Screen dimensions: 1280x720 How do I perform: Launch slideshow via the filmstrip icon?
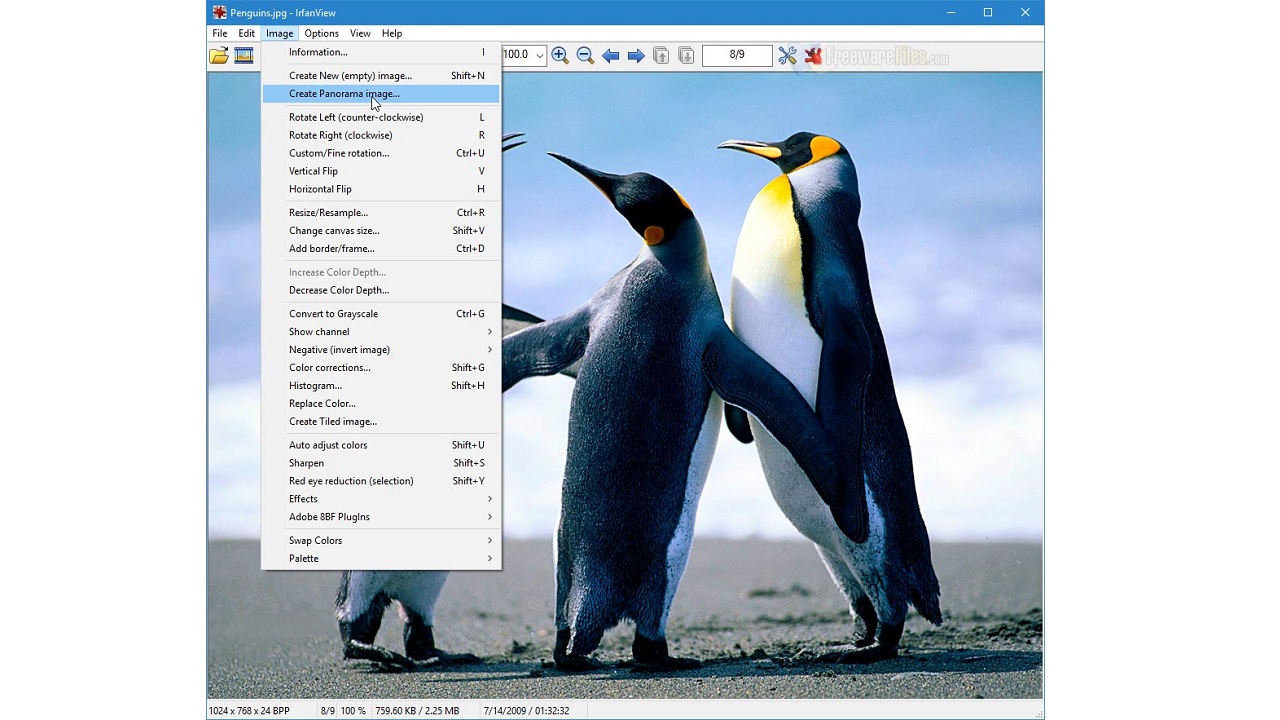click(x=243, y=55)
